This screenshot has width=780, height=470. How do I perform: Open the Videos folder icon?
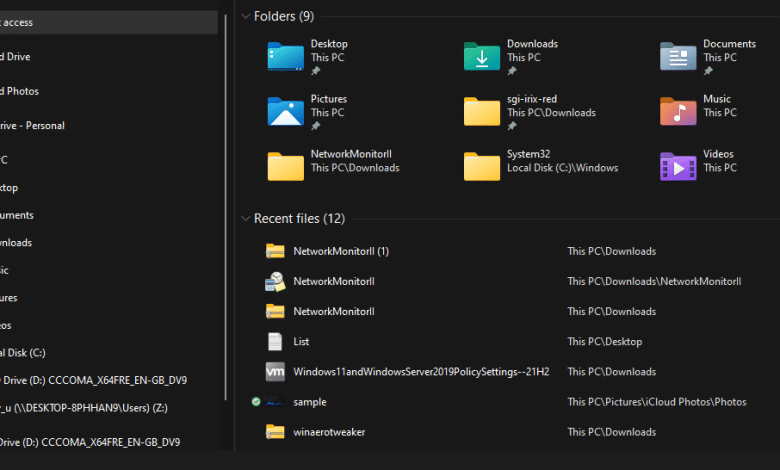coord(678,167)
